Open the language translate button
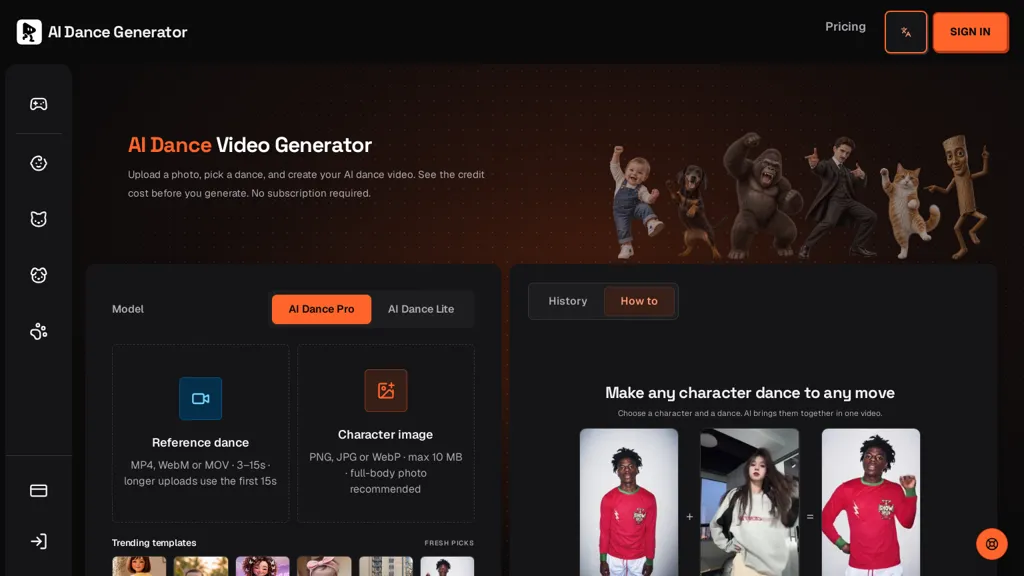The height and width of the screenshot is (576, 1024). coord(906,32)
